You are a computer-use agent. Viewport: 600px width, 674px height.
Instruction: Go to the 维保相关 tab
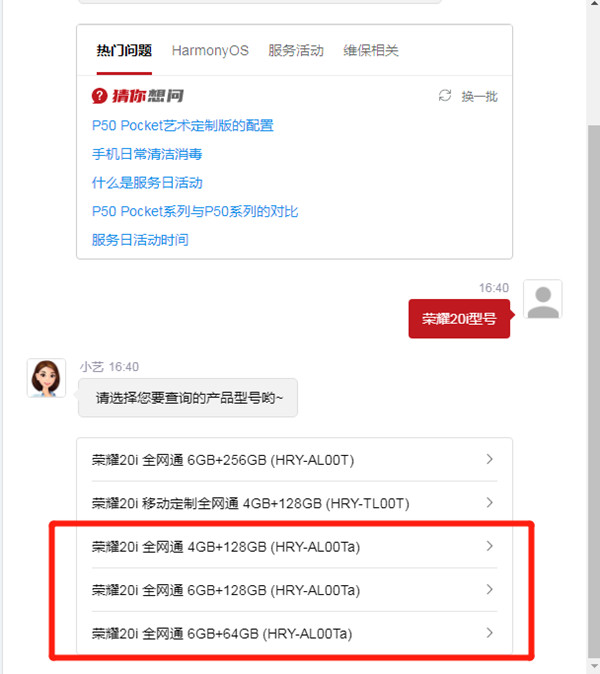coord(371,51)
